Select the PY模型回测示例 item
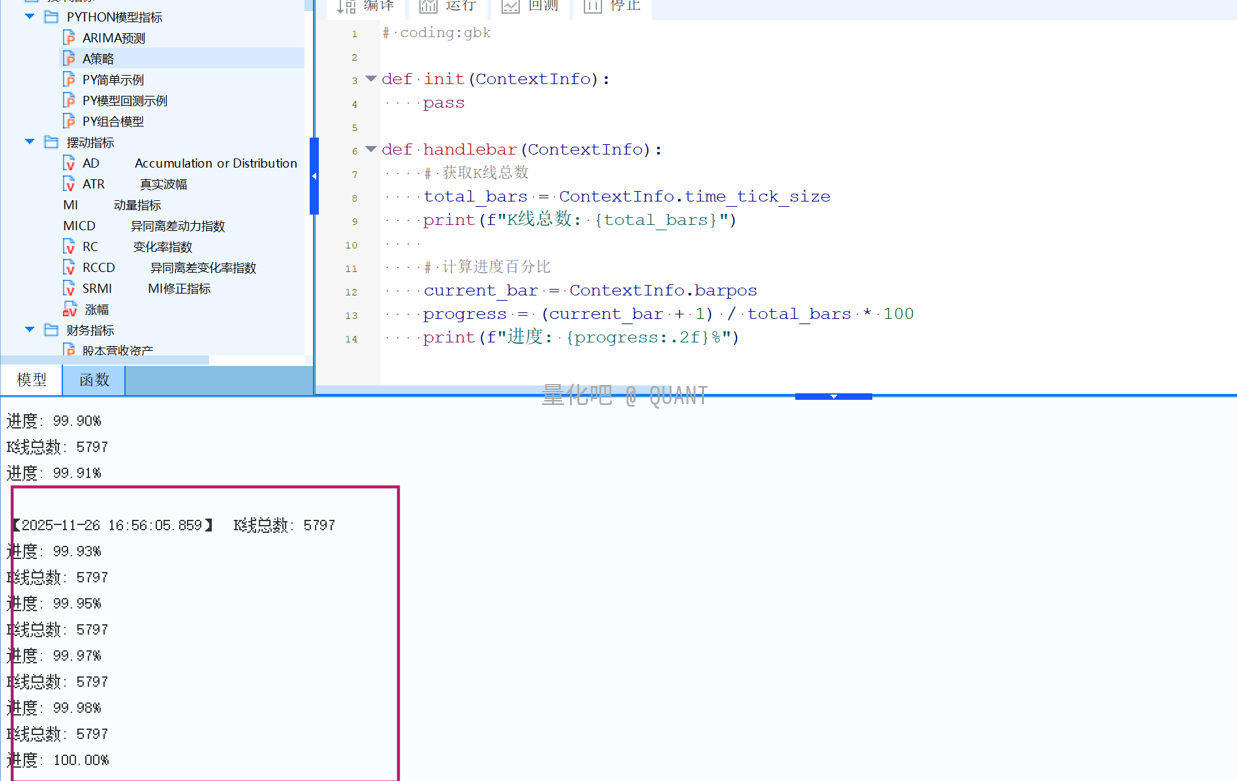The image size is (1237, 781). (124, 101)
